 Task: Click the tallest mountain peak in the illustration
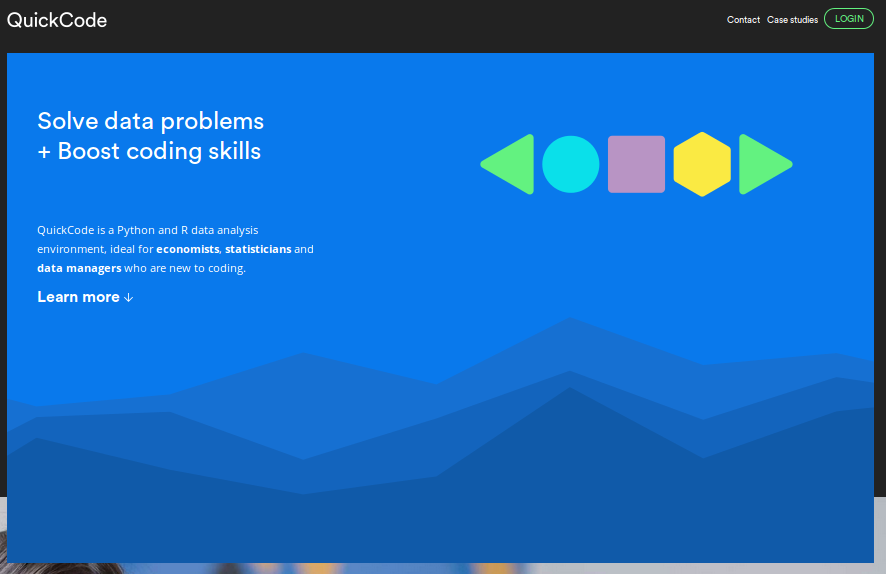pyautogui.click(x=569, y=320)
